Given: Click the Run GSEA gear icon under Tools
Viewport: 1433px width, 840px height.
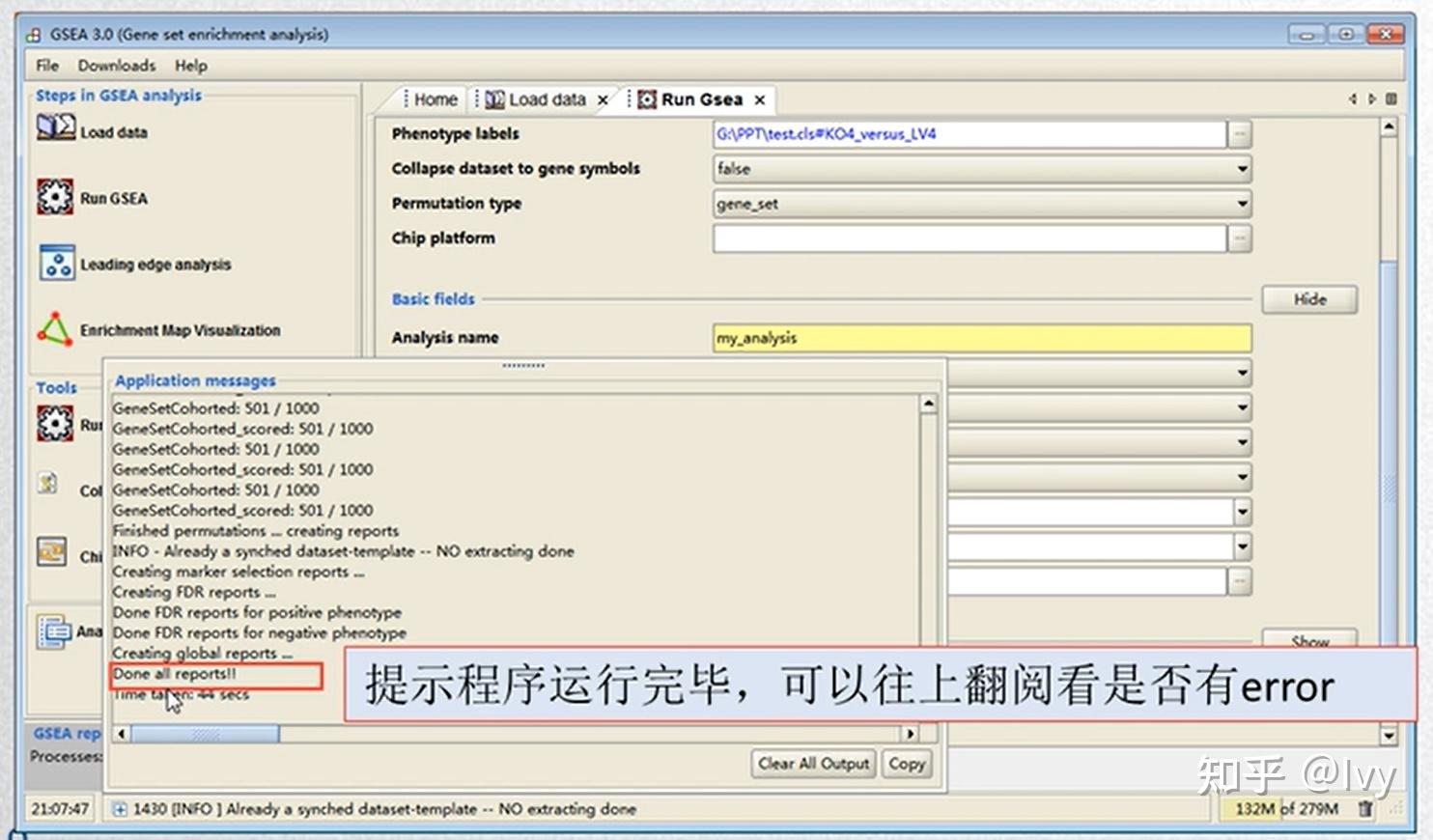Looking at the screenshot, I should 55,422.
